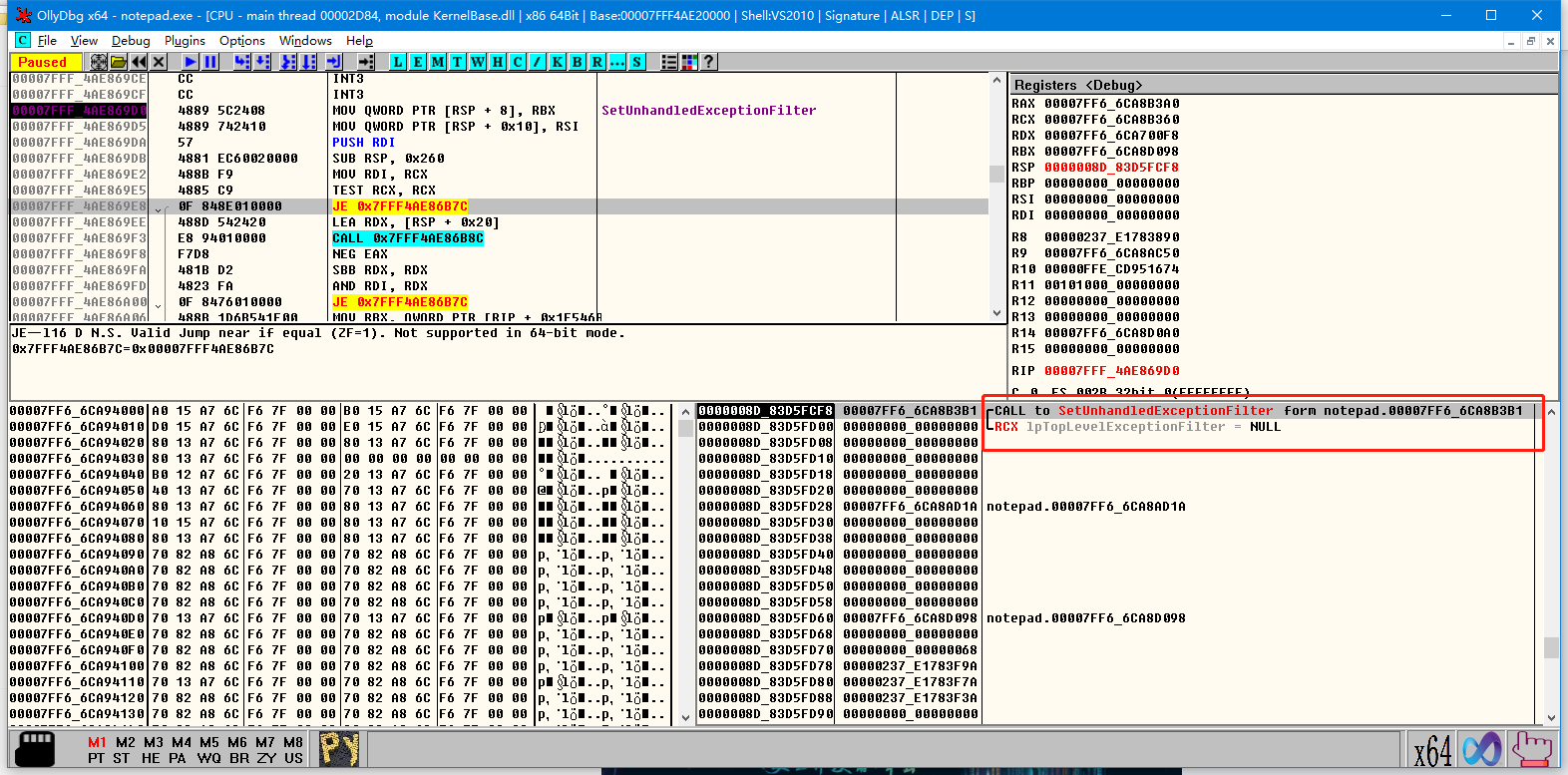Click the RIP register value
Image resolution: width=1568 pixels, height=775 pixels.
point(1111,371)
